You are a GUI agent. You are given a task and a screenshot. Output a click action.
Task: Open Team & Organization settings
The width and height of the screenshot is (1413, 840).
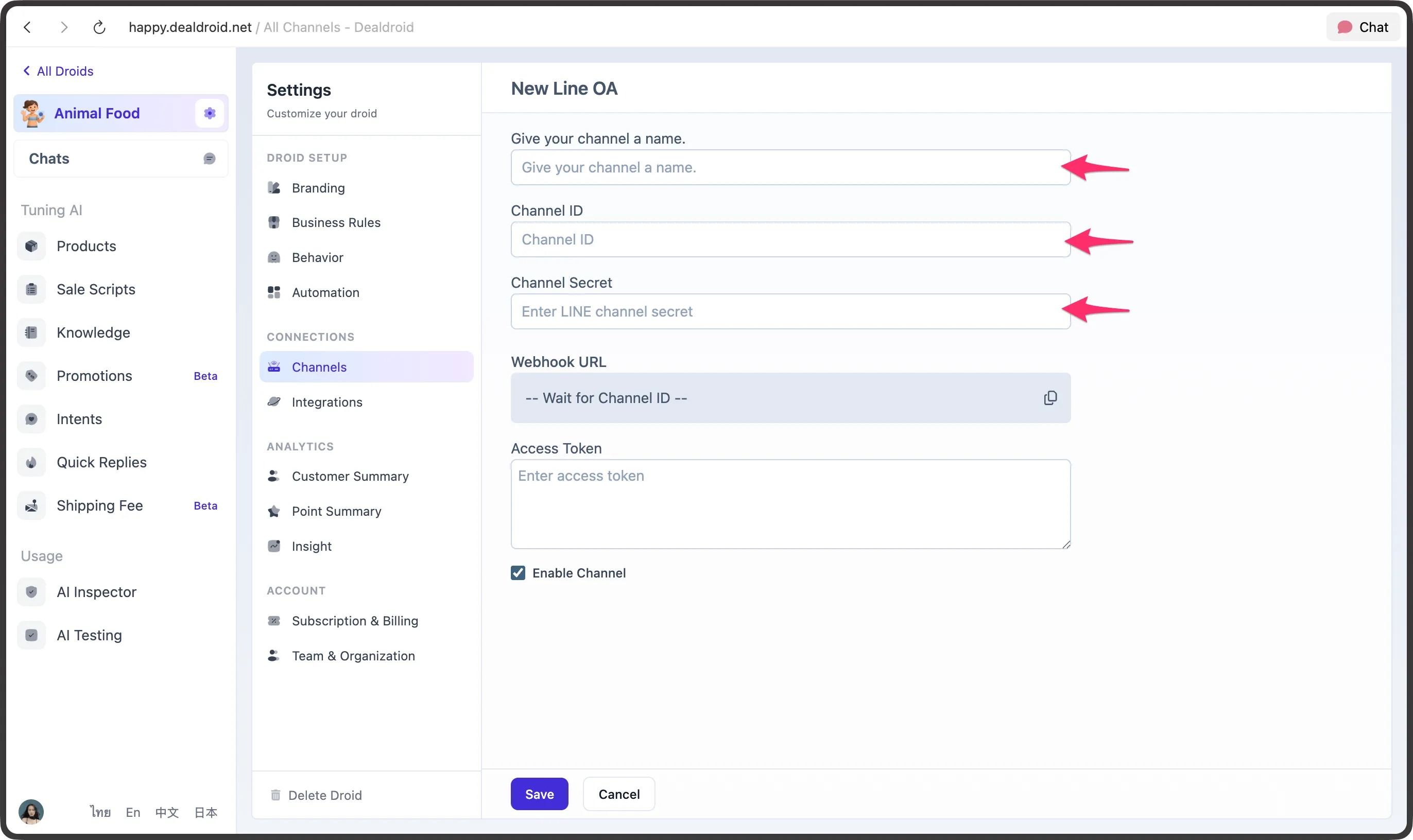[353, 655]
